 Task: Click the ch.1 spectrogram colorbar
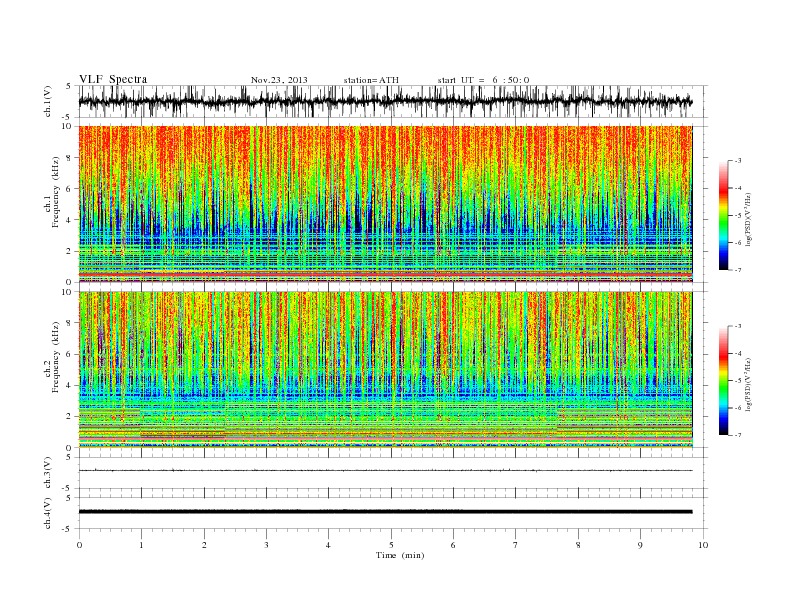point(724,215)
